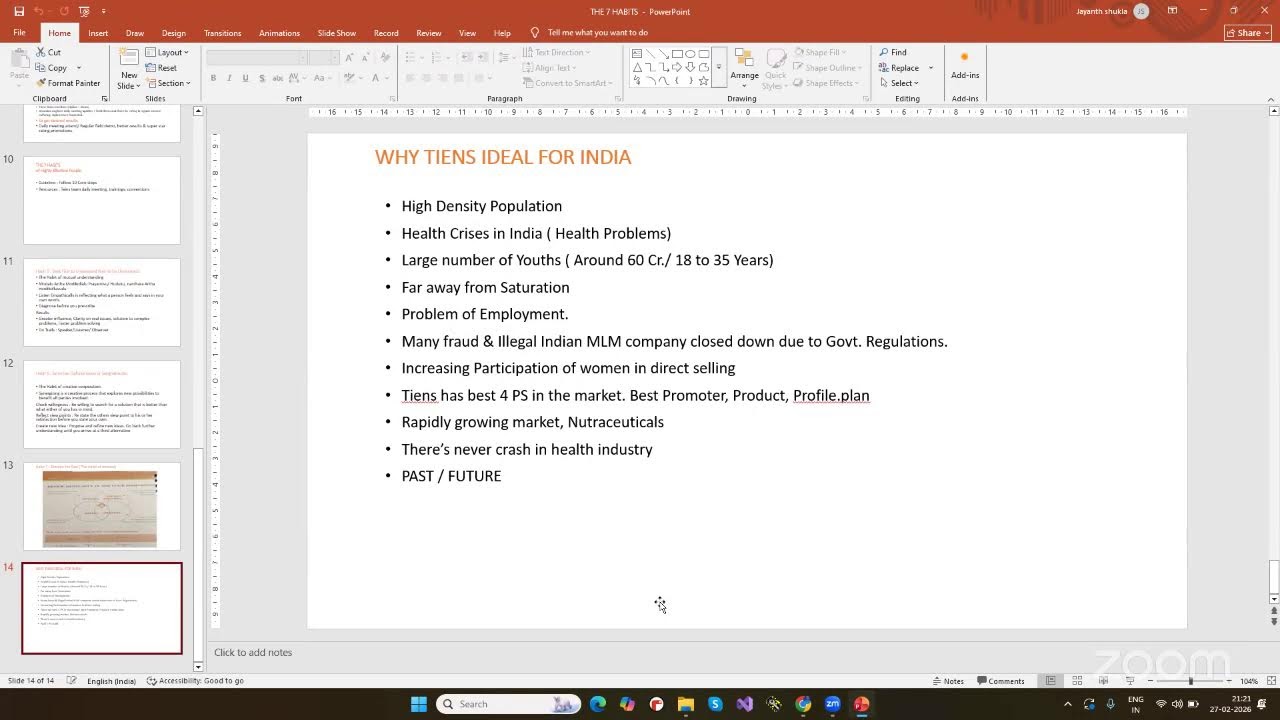This screenshot has width=1280, height=720.
Task: Toggle Underline formatting
Action: [245, 78]
